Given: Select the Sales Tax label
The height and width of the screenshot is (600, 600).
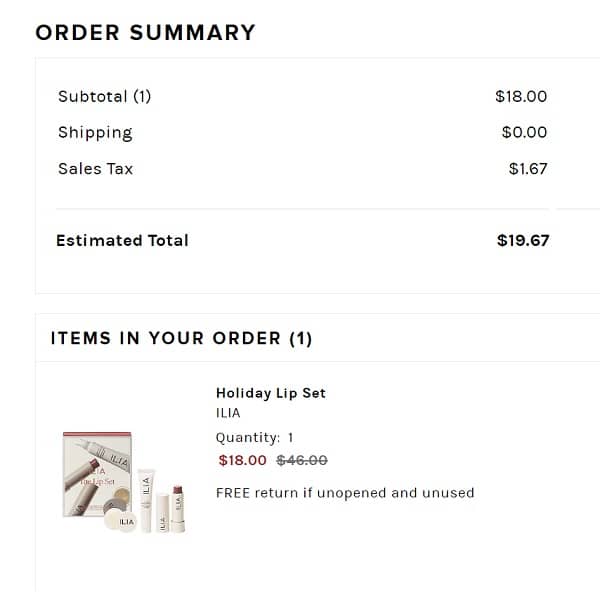Looking at the screenshot, I should point(95,169).
